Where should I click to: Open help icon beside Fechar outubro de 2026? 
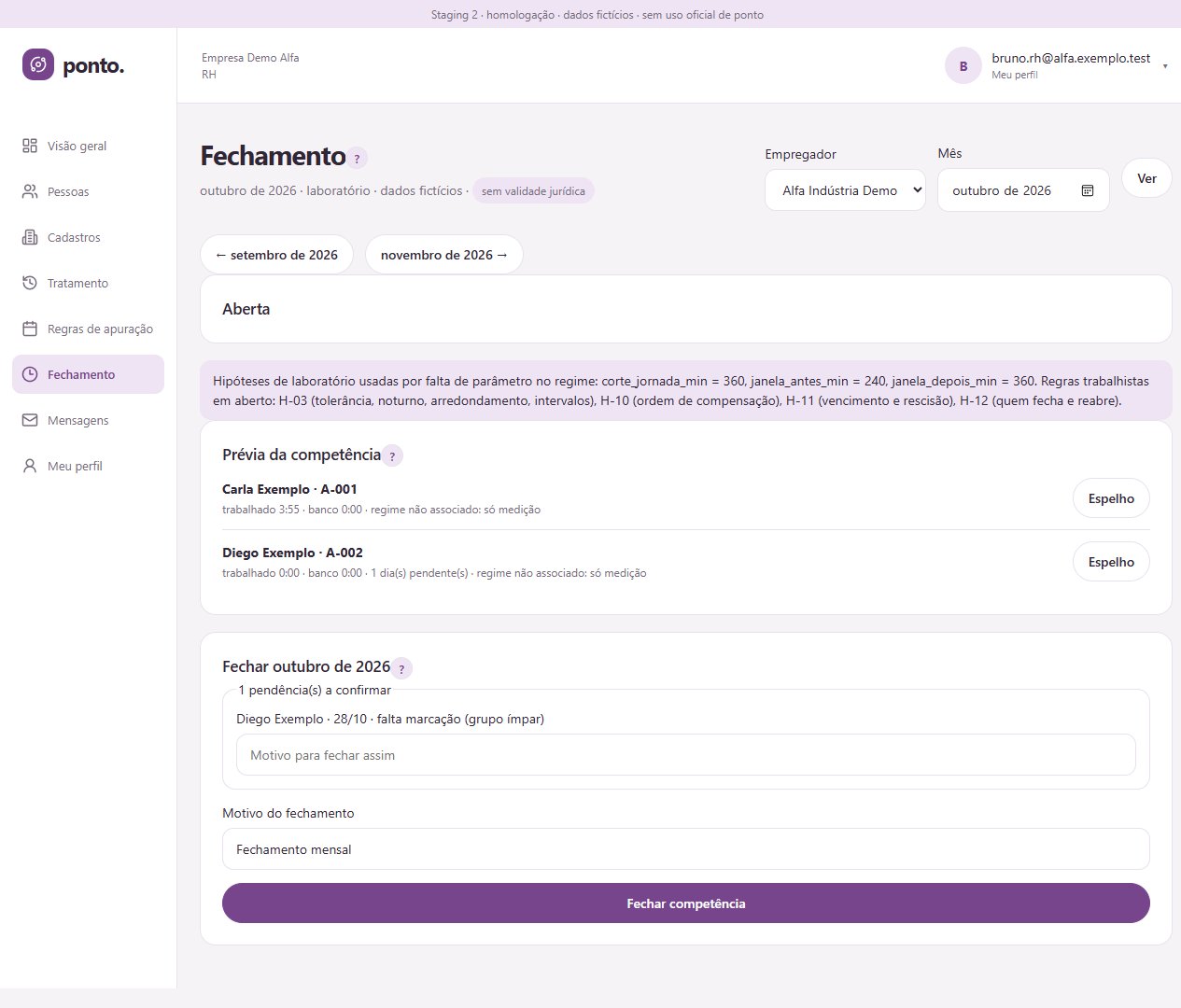(401, 668)
